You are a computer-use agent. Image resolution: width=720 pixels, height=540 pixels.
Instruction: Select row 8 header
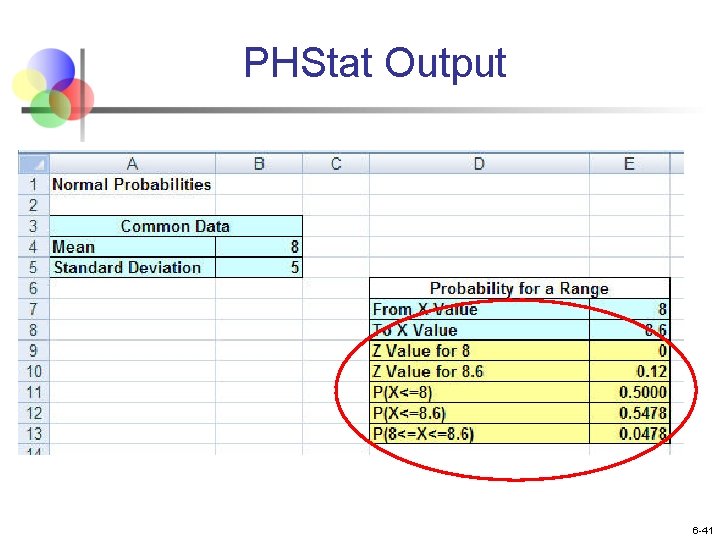34,330
